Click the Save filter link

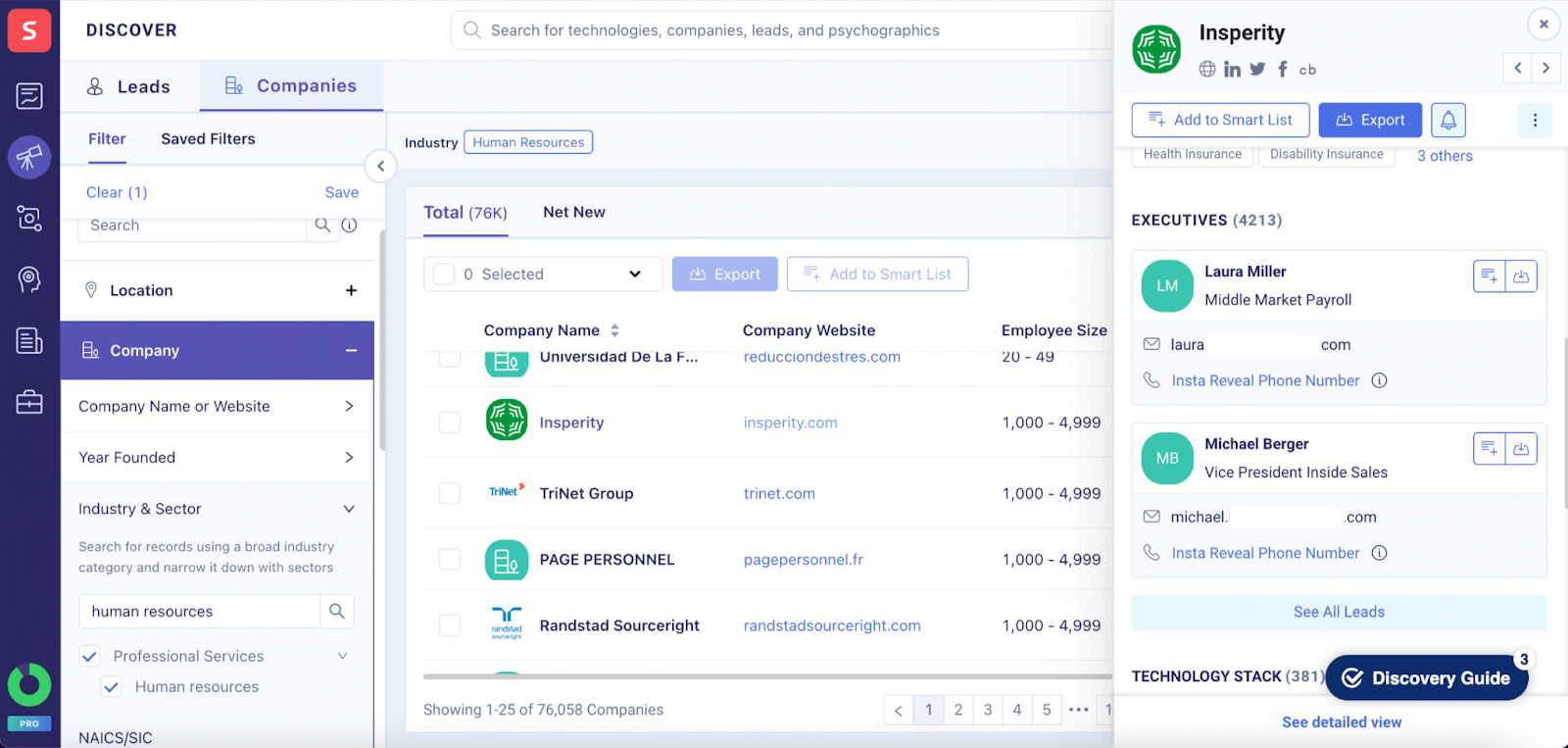tap(342, 193)
